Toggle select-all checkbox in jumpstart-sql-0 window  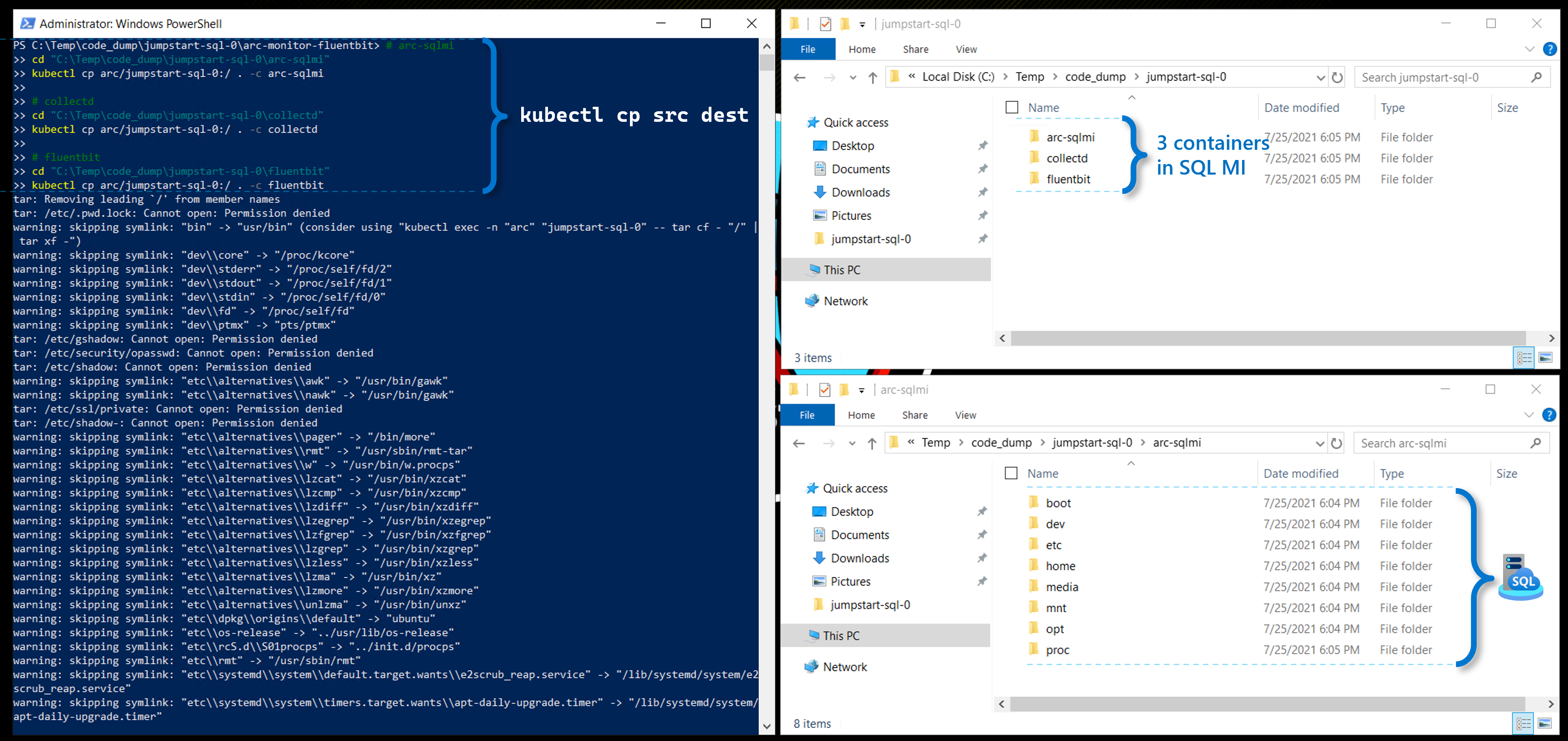point(1012,108)
